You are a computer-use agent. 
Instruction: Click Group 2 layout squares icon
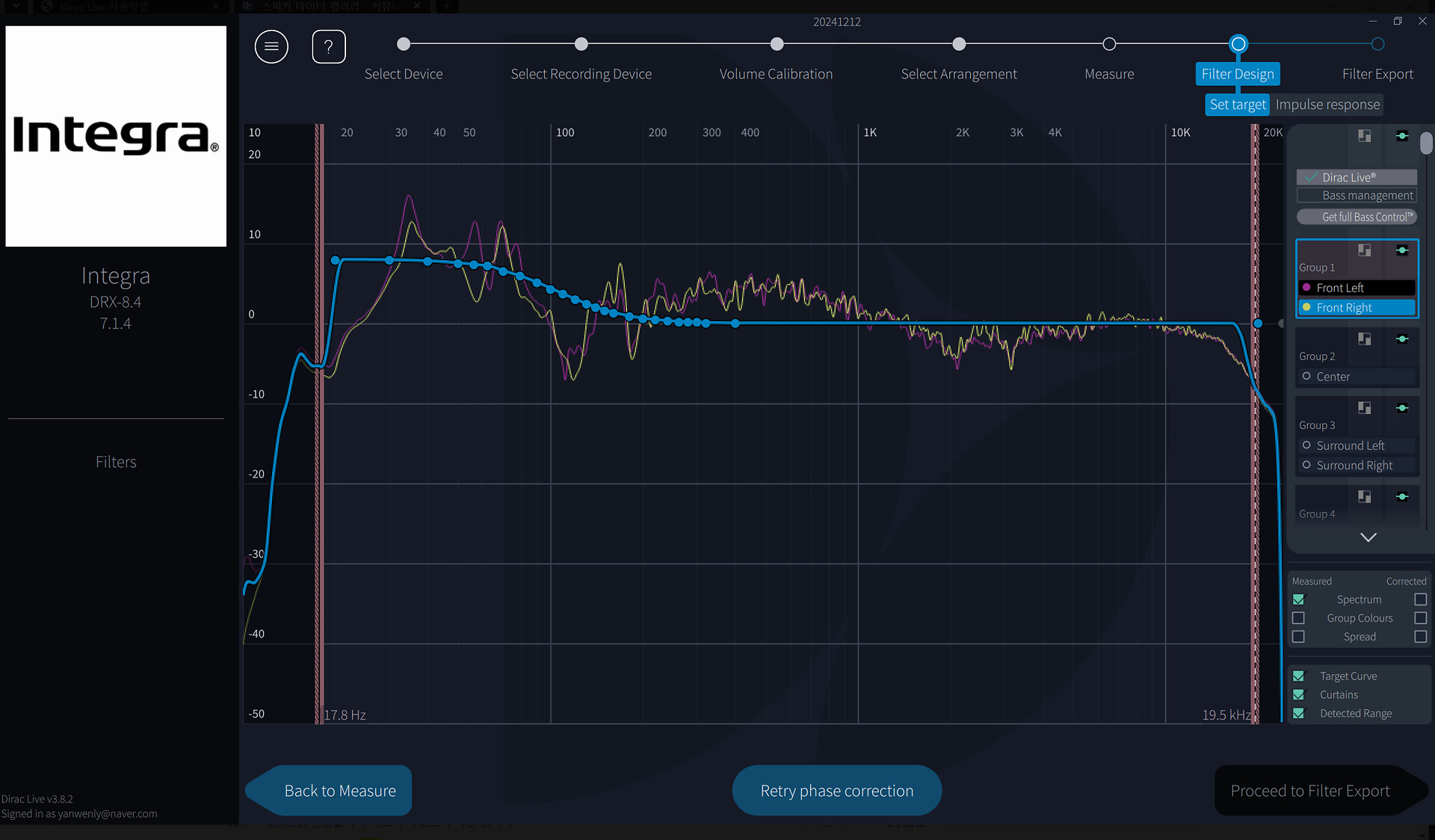pos(1365,339)
